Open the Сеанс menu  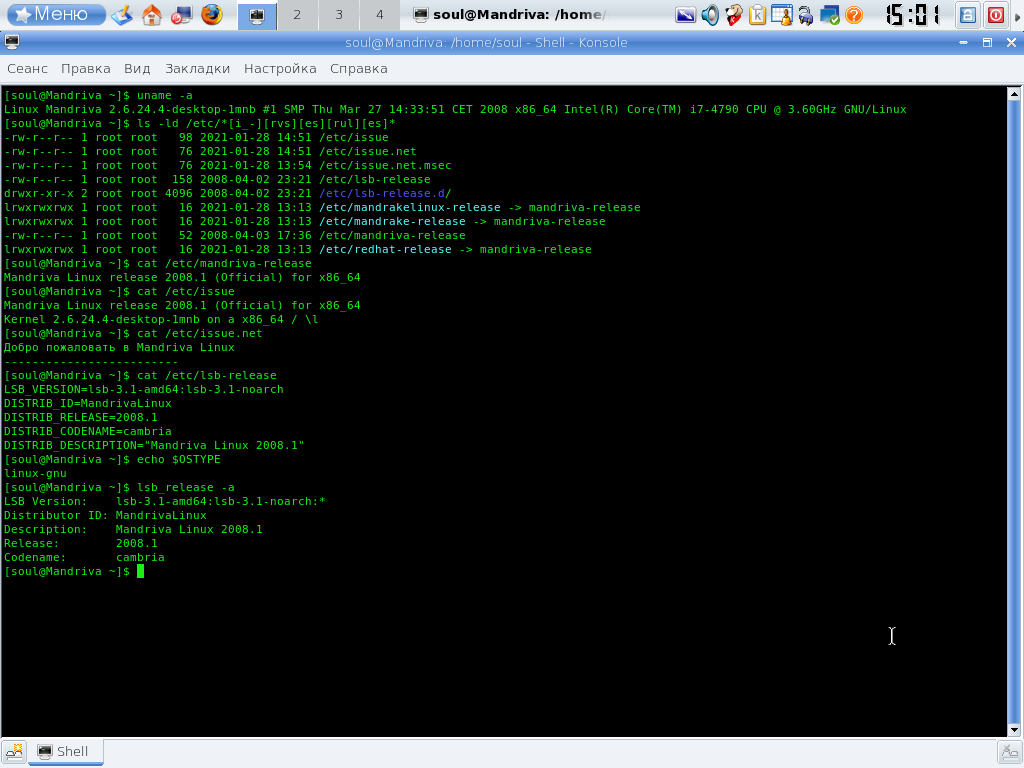(x=27, y=69)
